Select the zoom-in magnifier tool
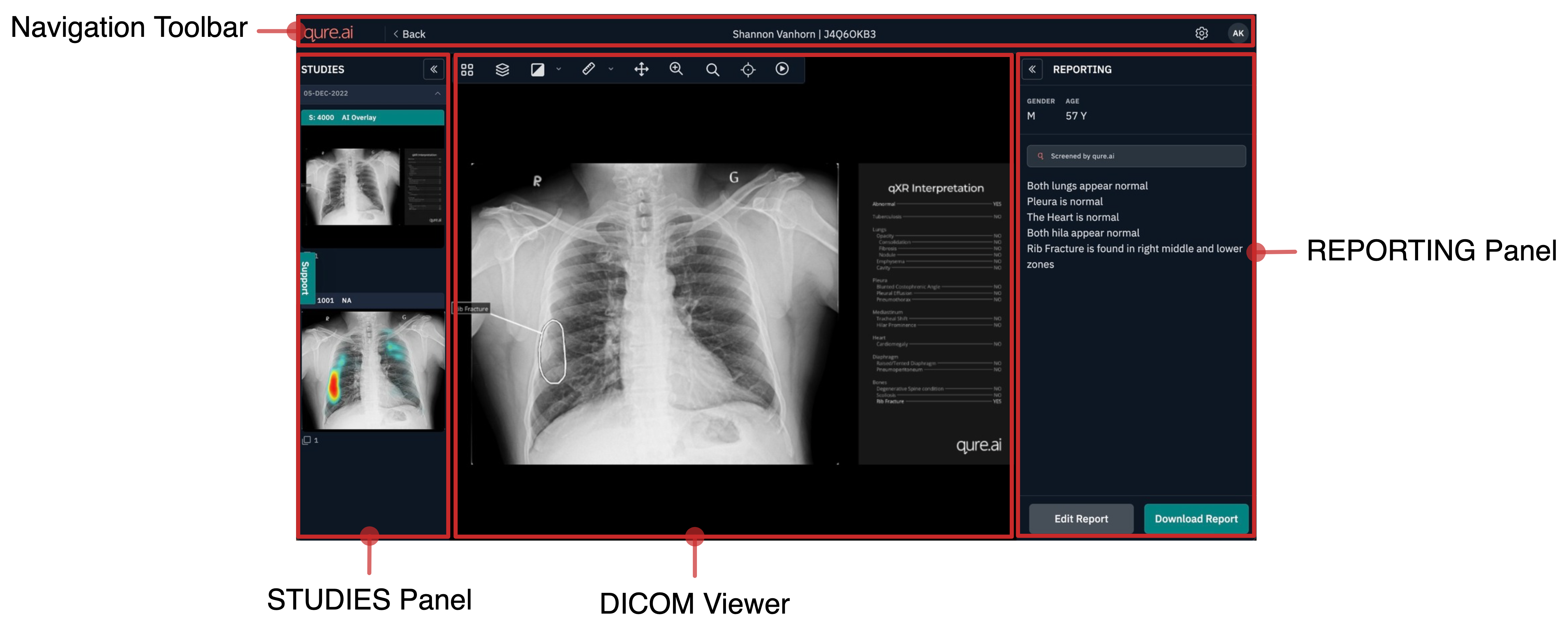 676,69
